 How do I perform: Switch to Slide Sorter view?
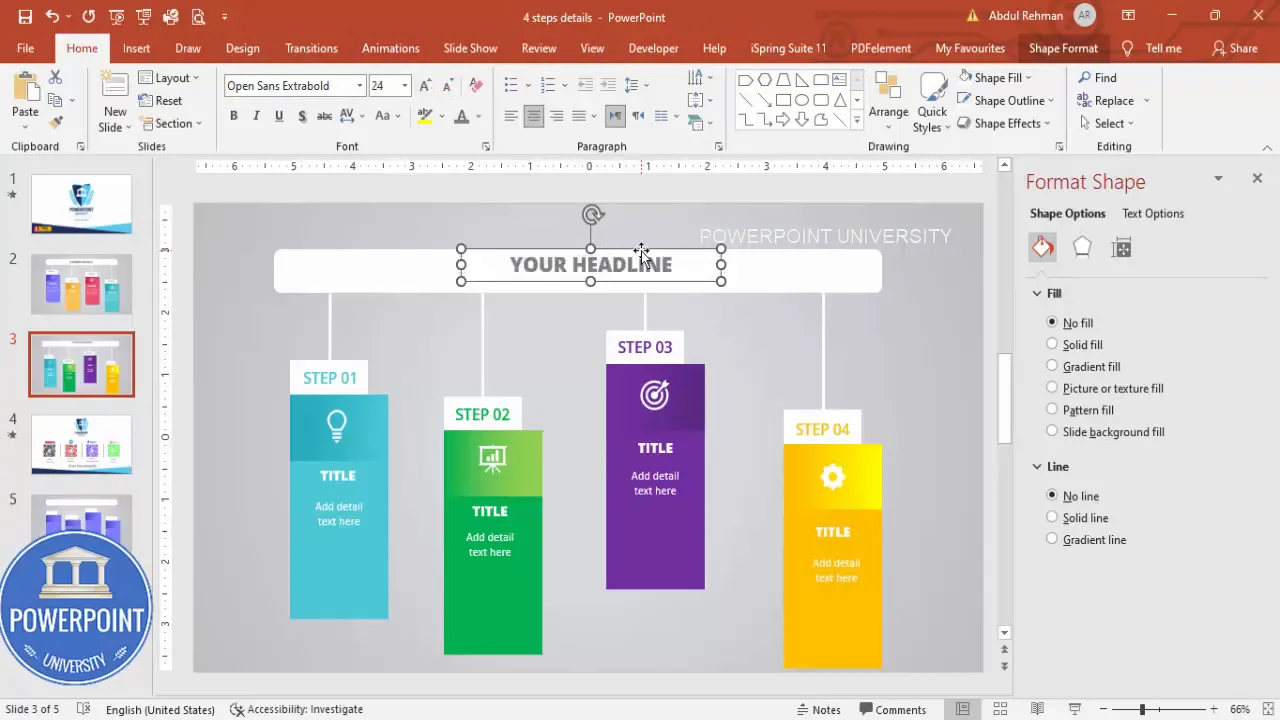click(1000, 709)
